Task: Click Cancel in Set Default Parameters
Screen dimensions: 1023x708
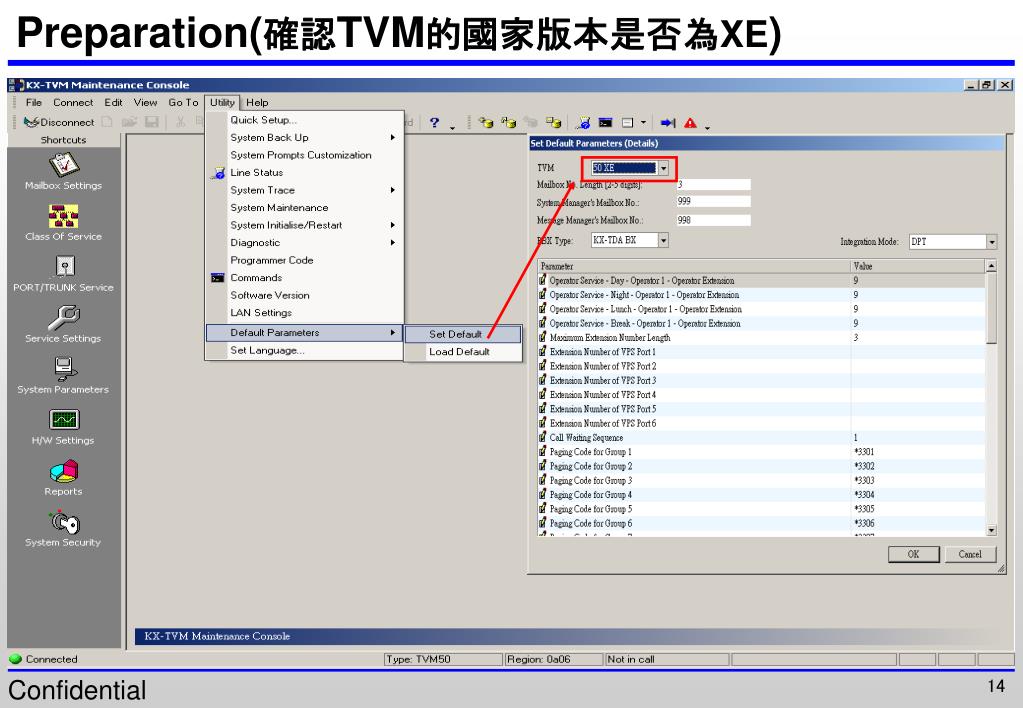Action: [x=970, y=554]
